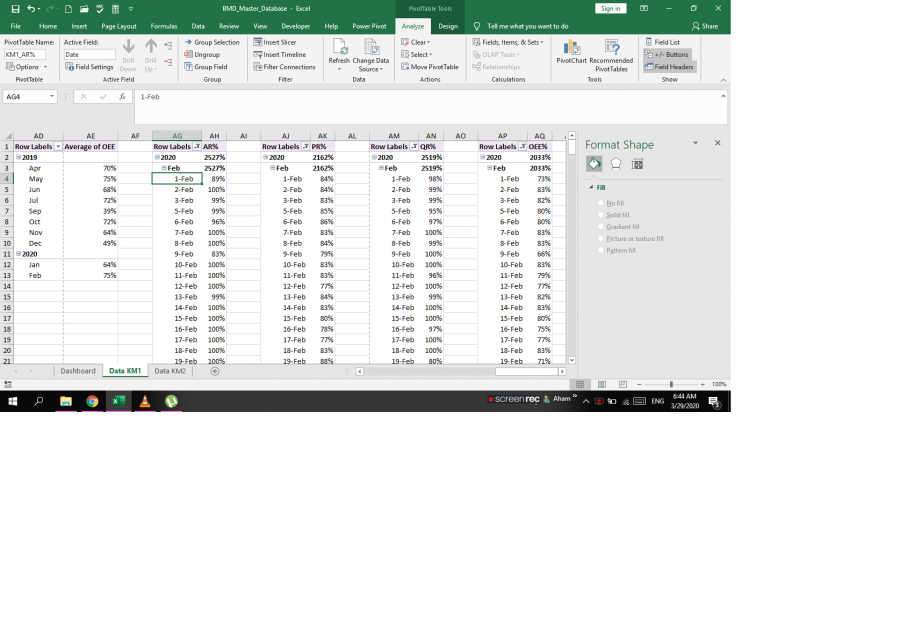Choose No fill option
This screenshot has width=900, height=618.
[611, 203]
